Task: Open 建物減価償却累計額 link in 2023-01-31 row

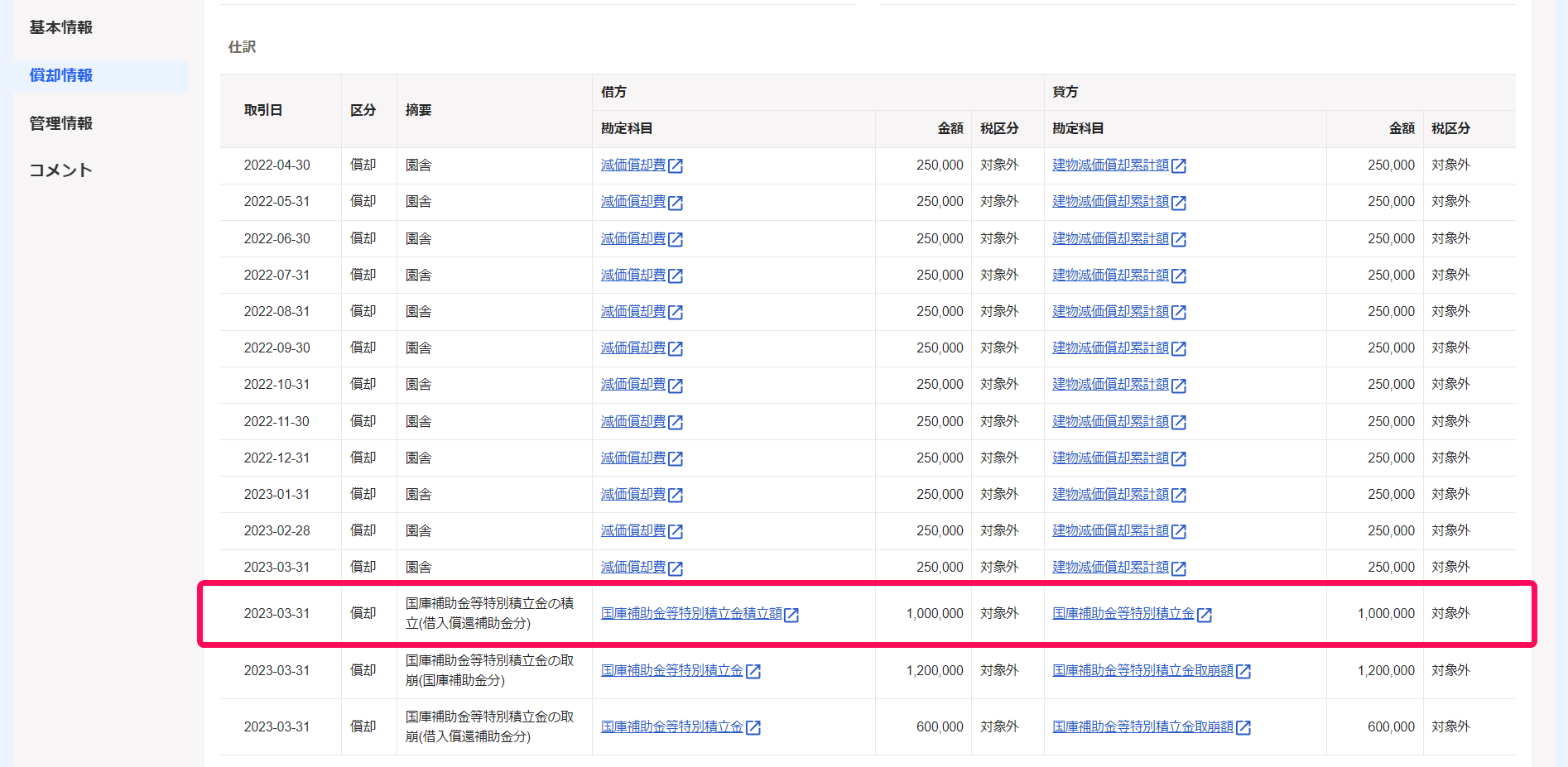Action: 1110,494
